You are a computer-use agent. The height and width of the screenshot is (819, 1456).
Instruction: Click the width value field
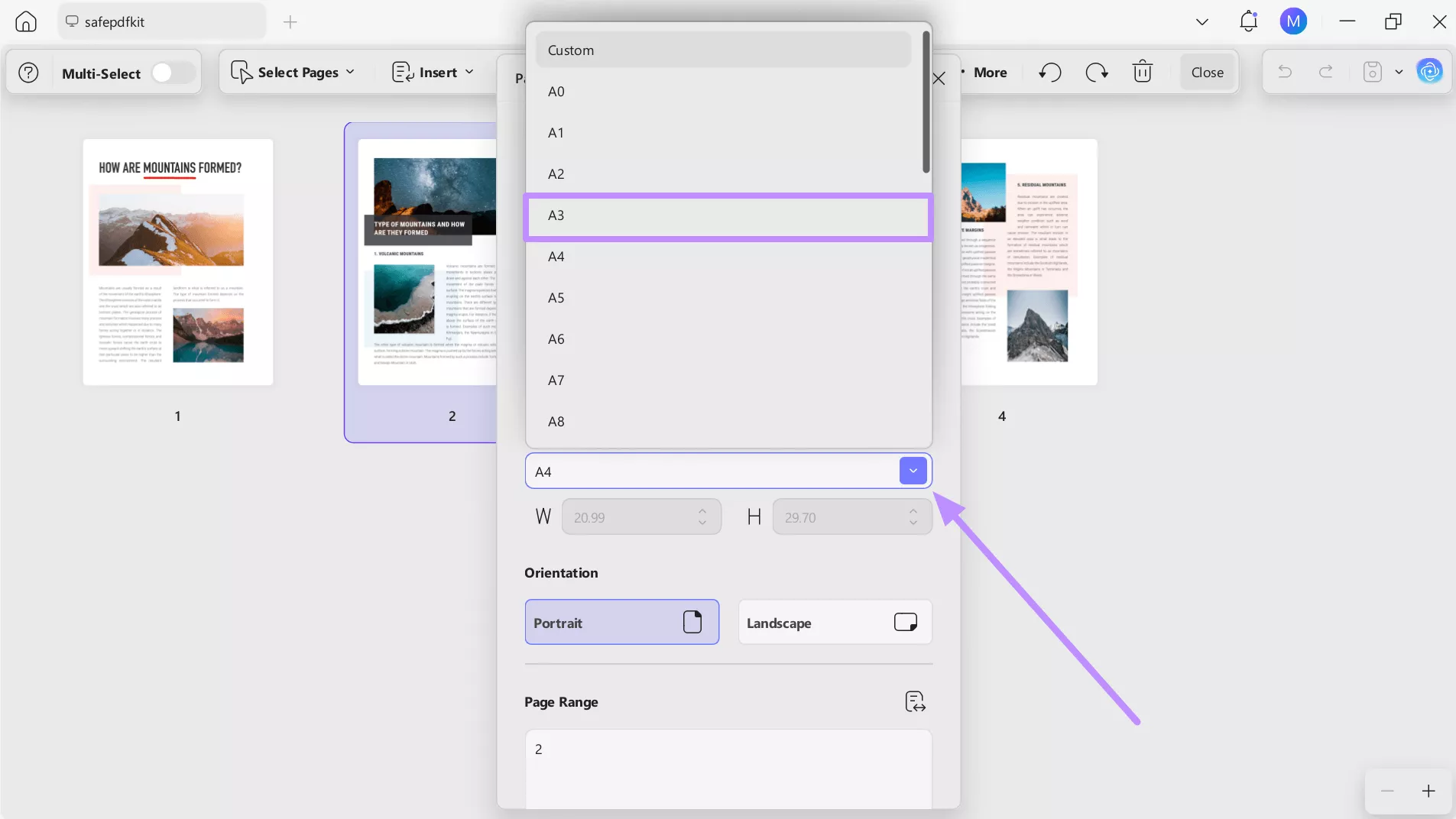click(x=630, y=517)
